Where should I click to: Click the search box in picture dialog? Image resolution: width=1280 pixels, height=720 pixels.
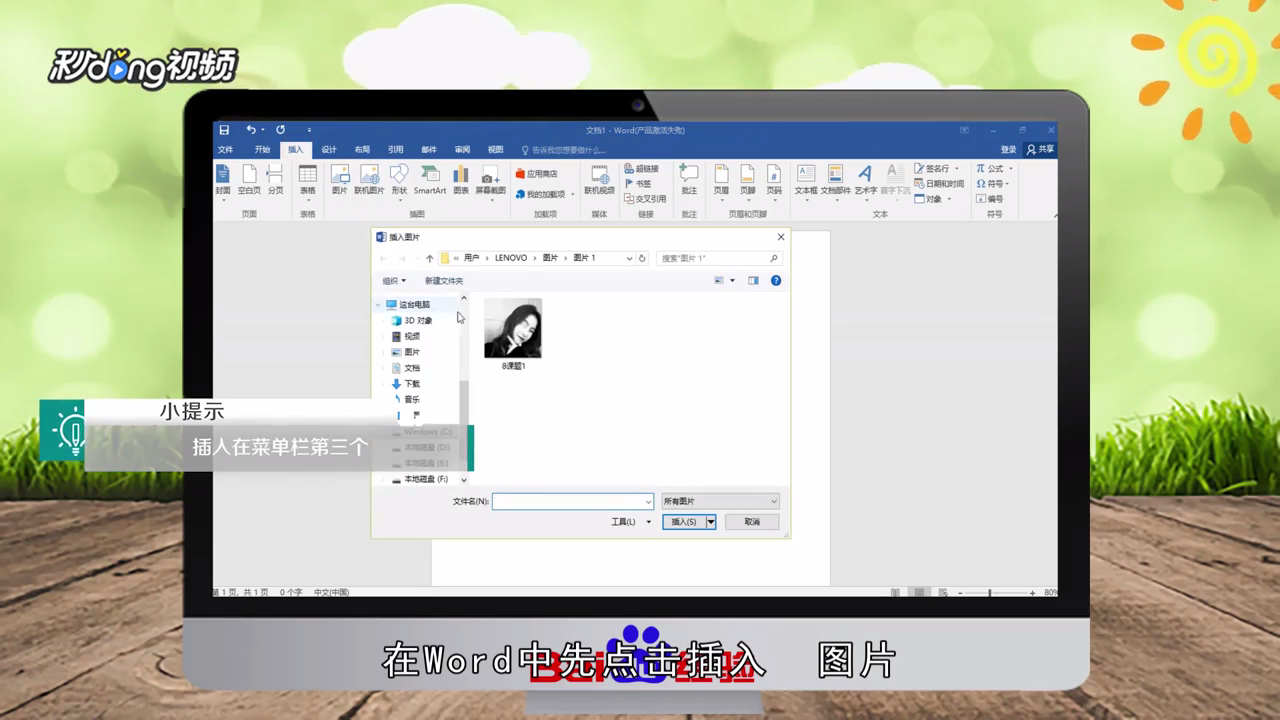719,258
